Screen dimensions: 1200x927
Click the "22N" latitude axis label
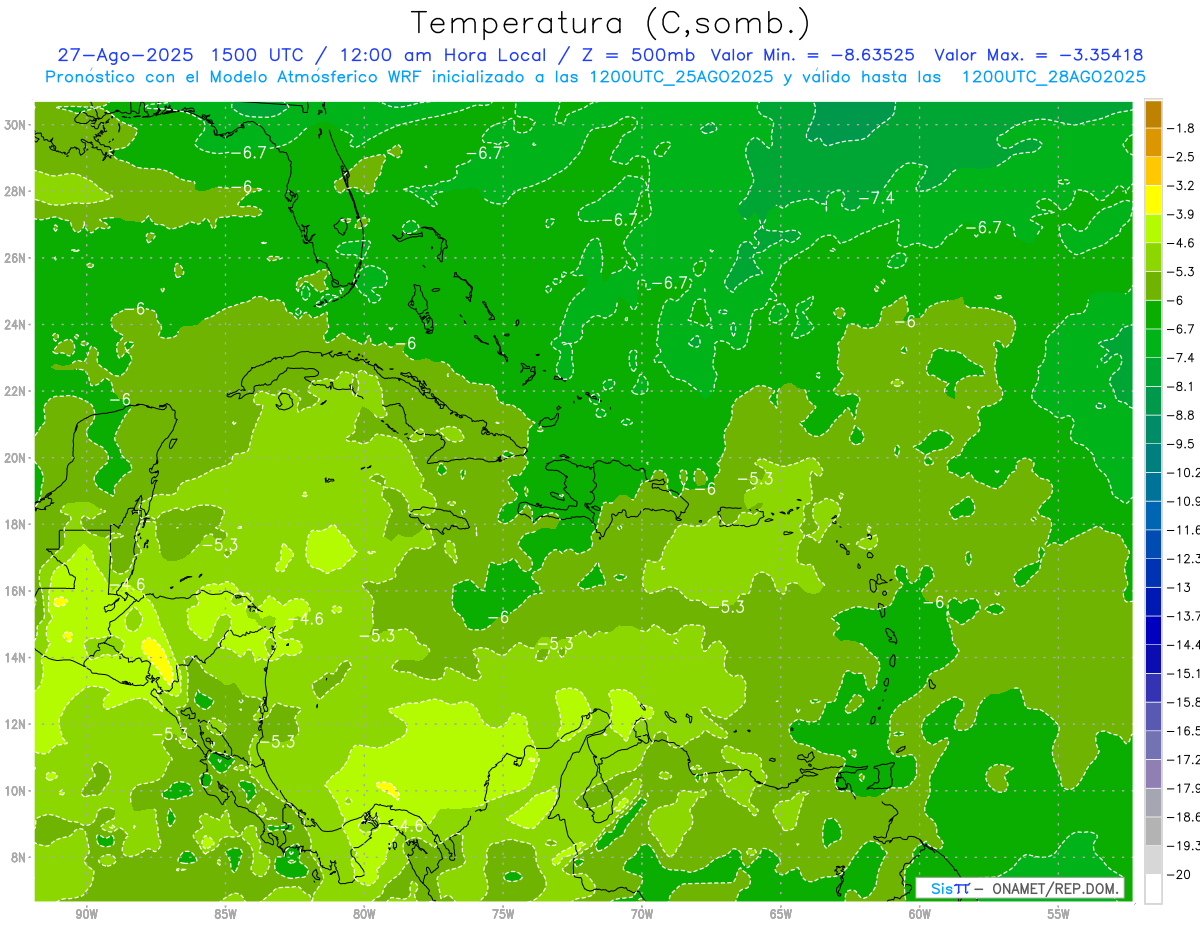point(15,391)
